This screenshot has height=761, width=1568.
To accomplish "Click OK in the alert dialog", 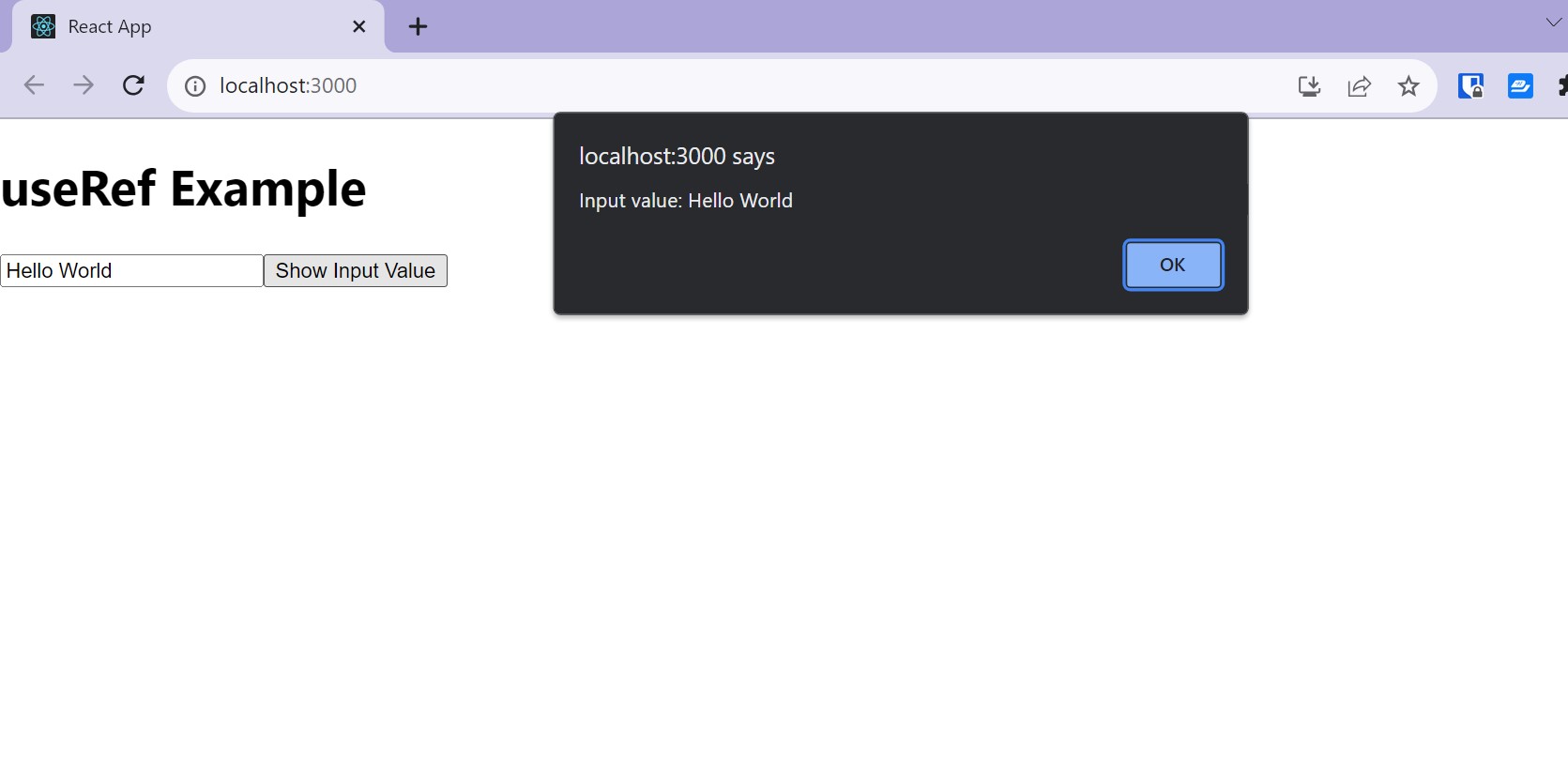I will tap(1173, 266).
